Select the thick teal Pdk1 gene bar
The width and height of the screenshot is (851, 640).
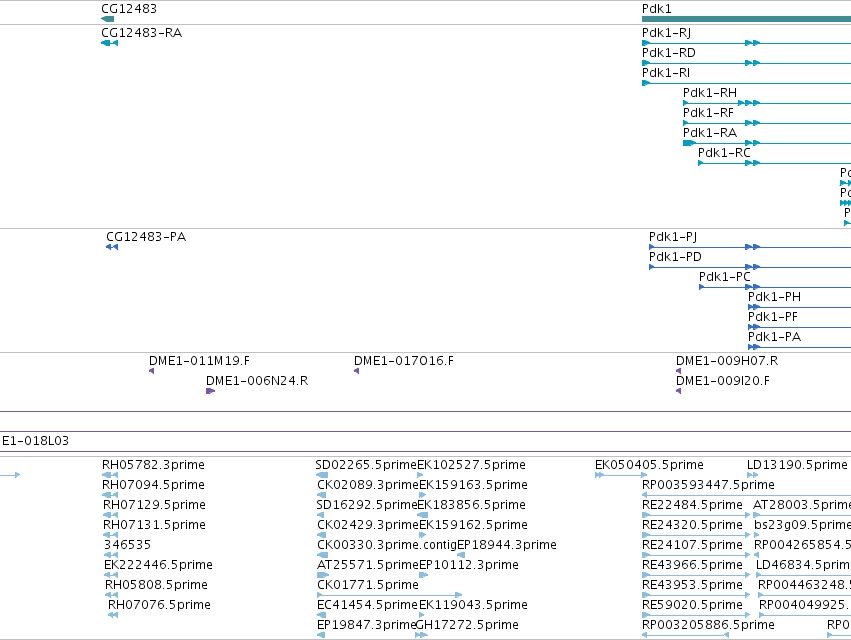point(746,19)
